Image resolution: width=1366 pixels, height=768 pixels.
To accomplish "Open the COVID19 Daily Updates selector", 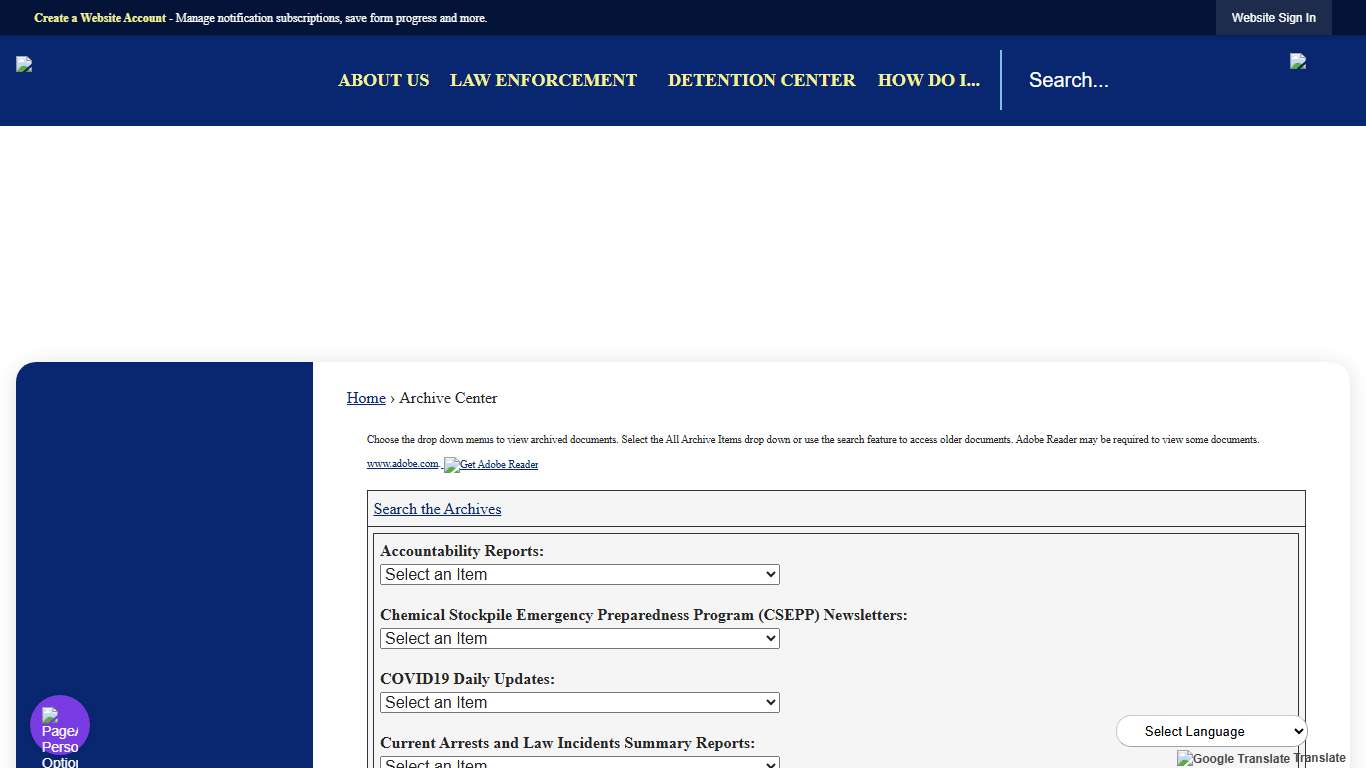I will [579, 702].
